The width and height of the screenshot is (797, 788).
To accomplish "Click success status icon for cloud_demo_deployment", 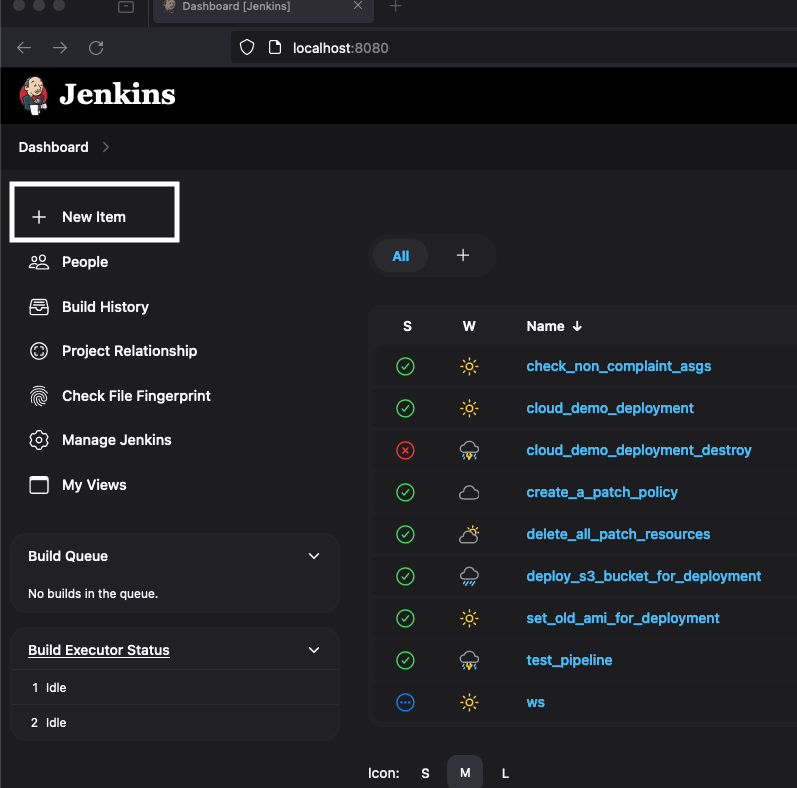I will coord(405,408).
